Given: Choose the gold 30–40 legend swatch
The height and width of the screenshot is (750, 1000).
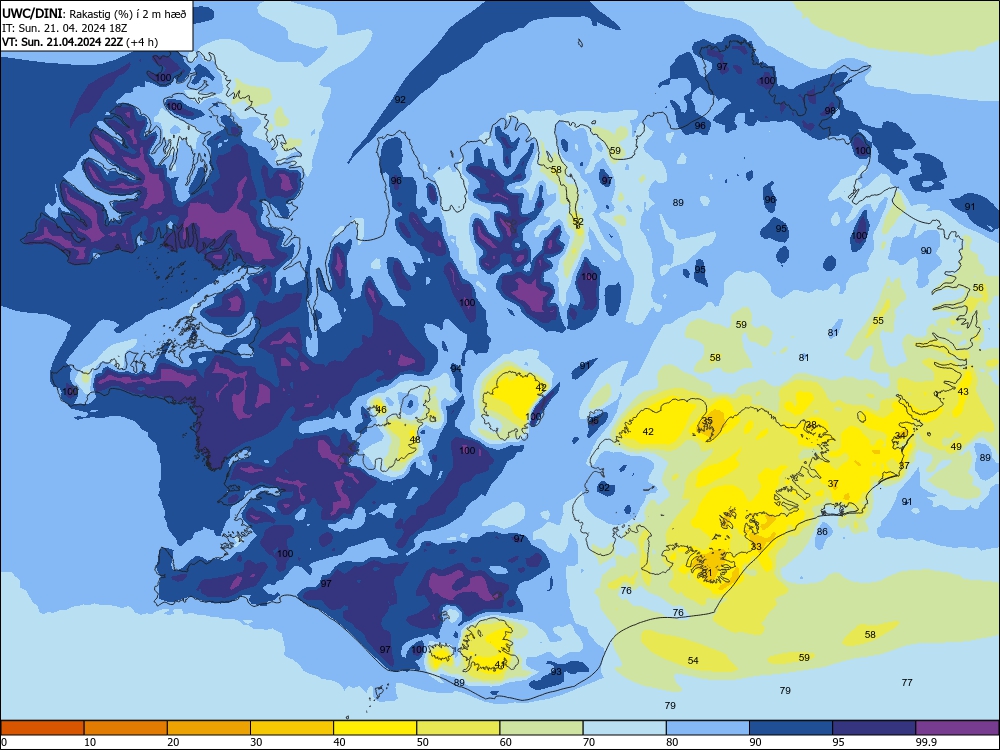Looking at the screenshot, I should point(292,728).
